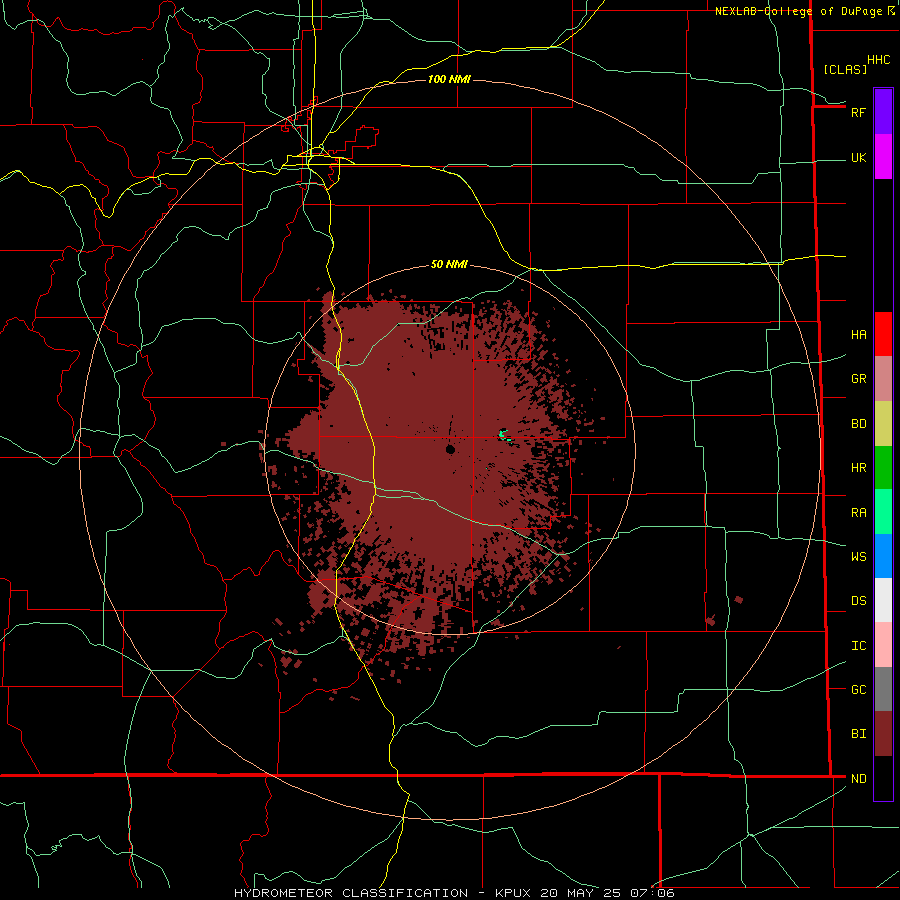The width and height of the screenshot is (900, 900).
Task: Click the HHC product label
Action: pyautogui.click(x=878, y=60)
